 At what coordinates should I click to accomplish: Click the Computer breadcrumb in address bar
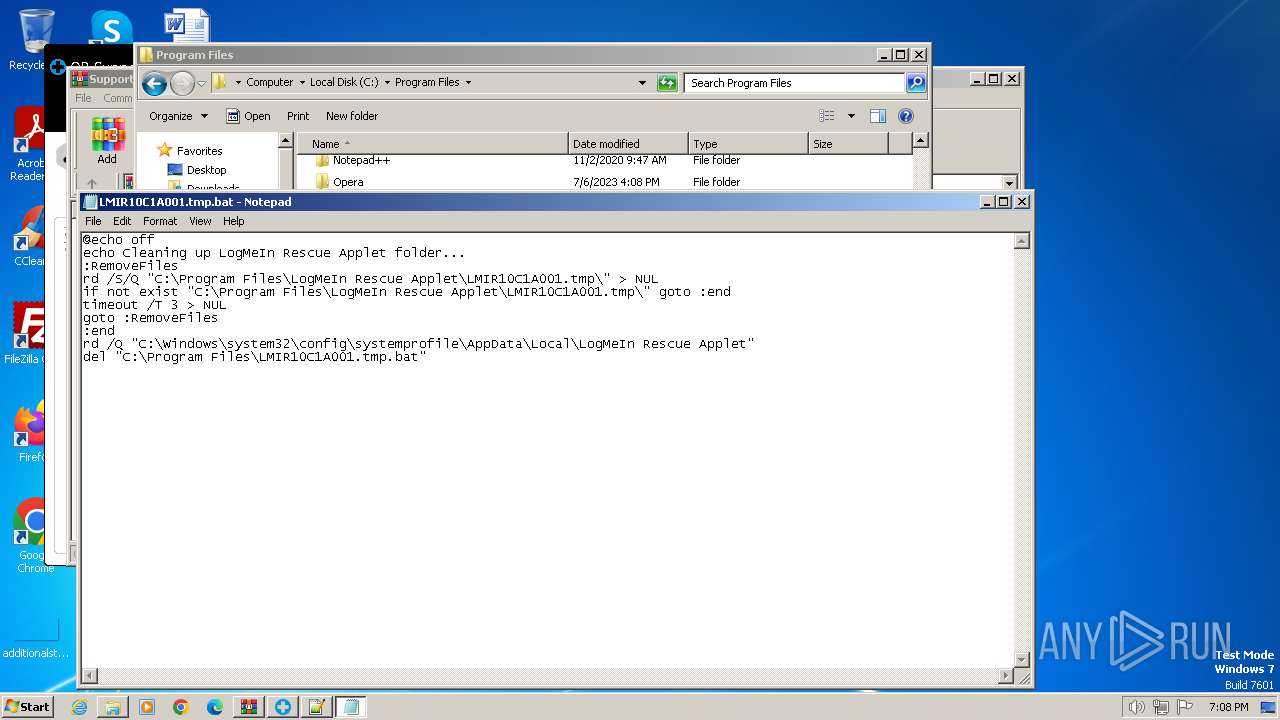pyautogui.click(x=270, y=83)
